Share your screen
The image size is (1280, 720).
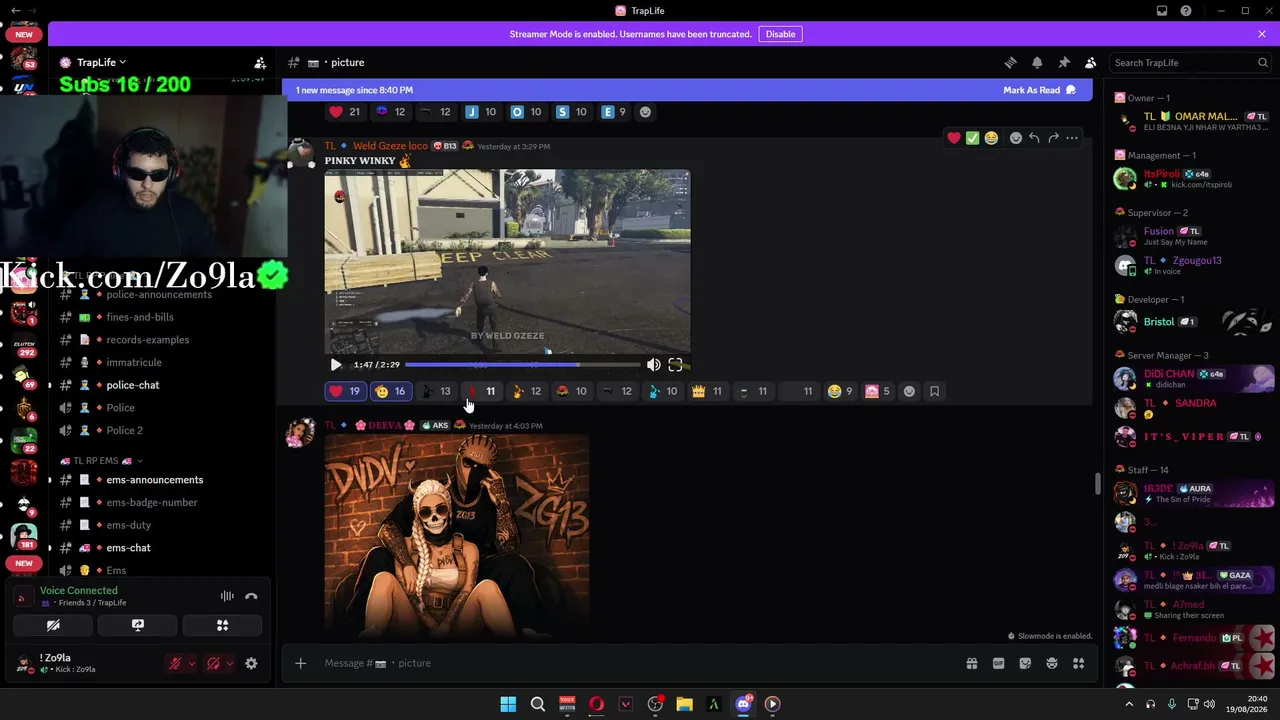click(138, 625)
